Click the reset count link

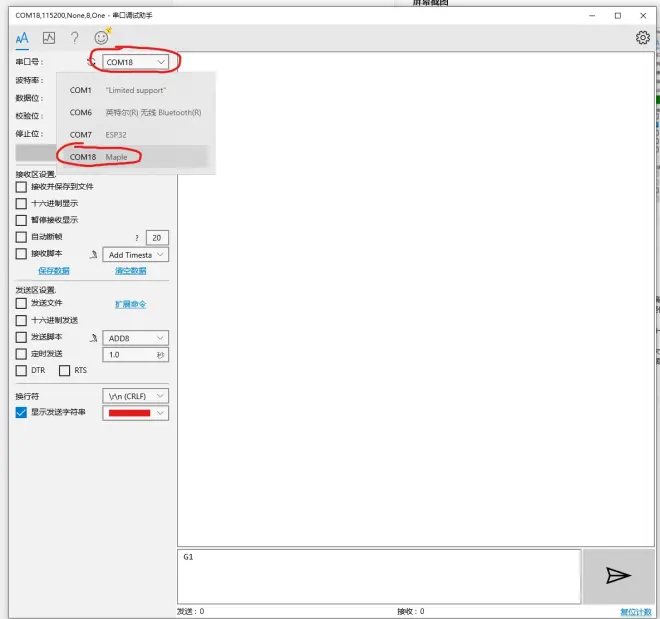[636, 611]
